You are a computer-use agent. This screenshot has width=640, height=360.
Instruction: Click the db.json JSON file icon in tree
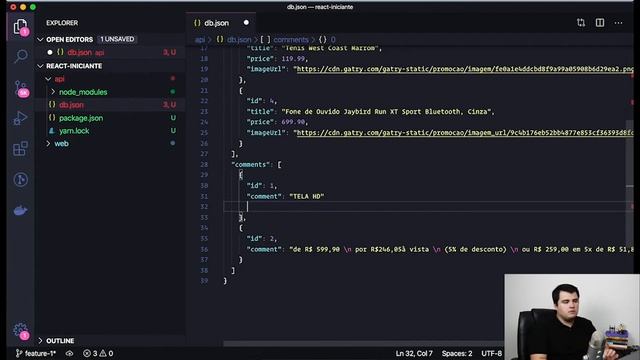[x=52, y=104]
